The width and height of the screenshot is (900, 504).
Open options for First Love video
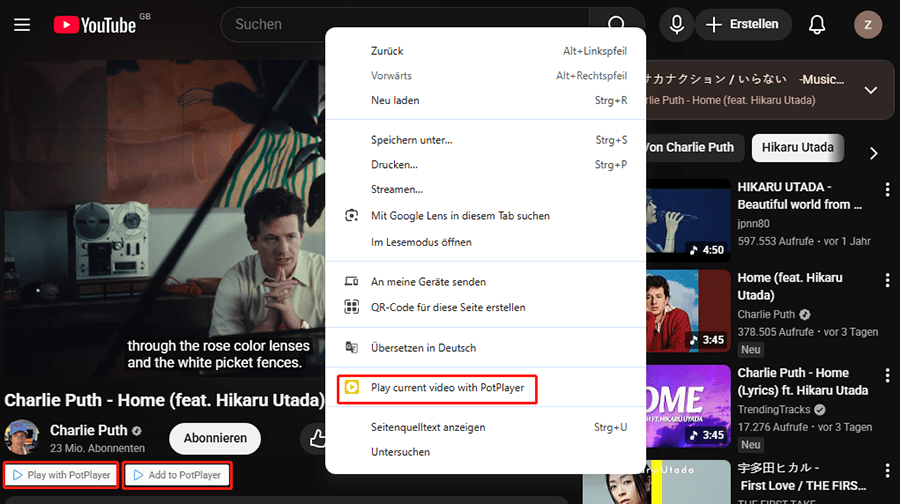click(887, 471)
